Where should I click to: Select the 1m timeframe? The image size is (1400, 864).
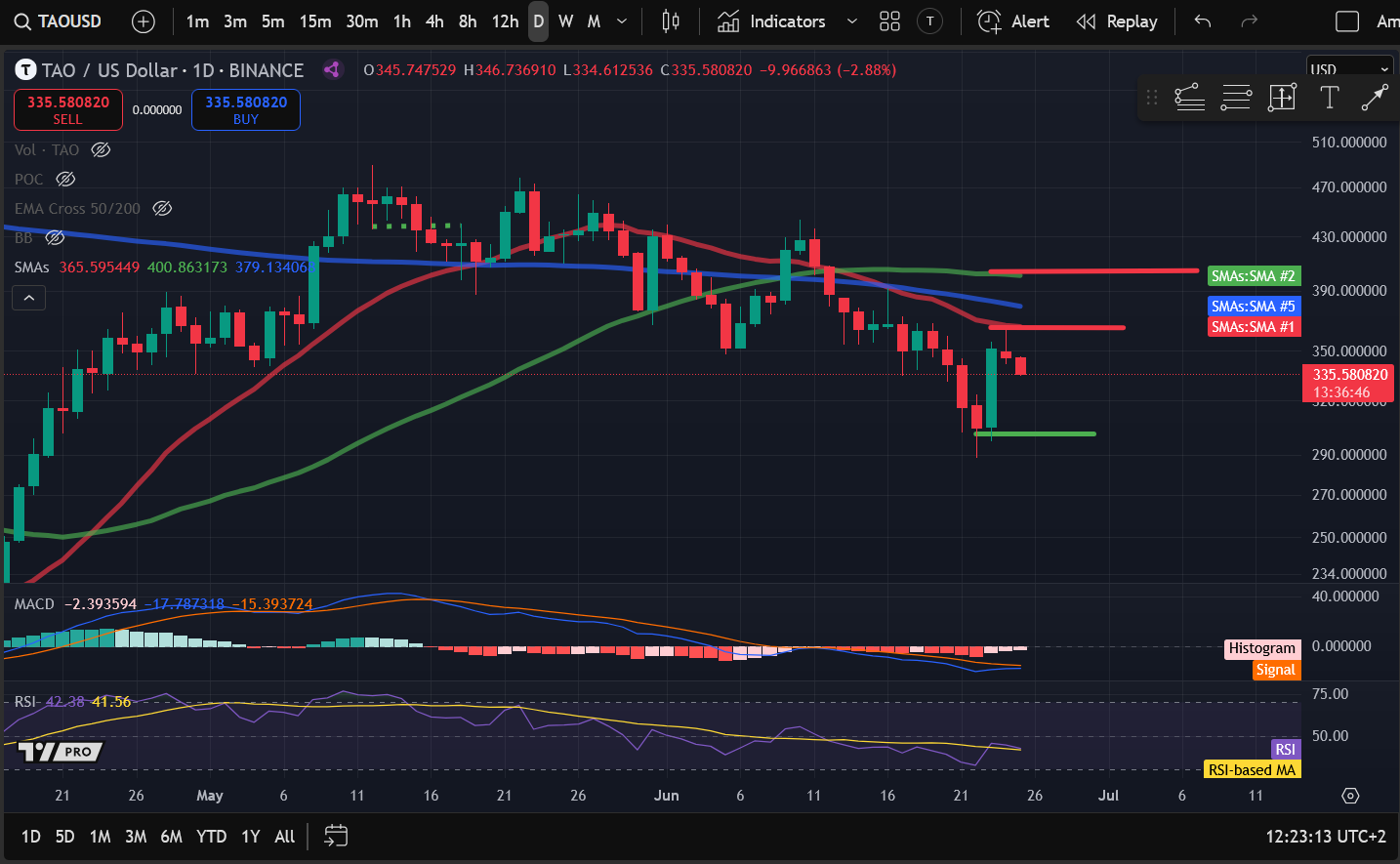197,21
